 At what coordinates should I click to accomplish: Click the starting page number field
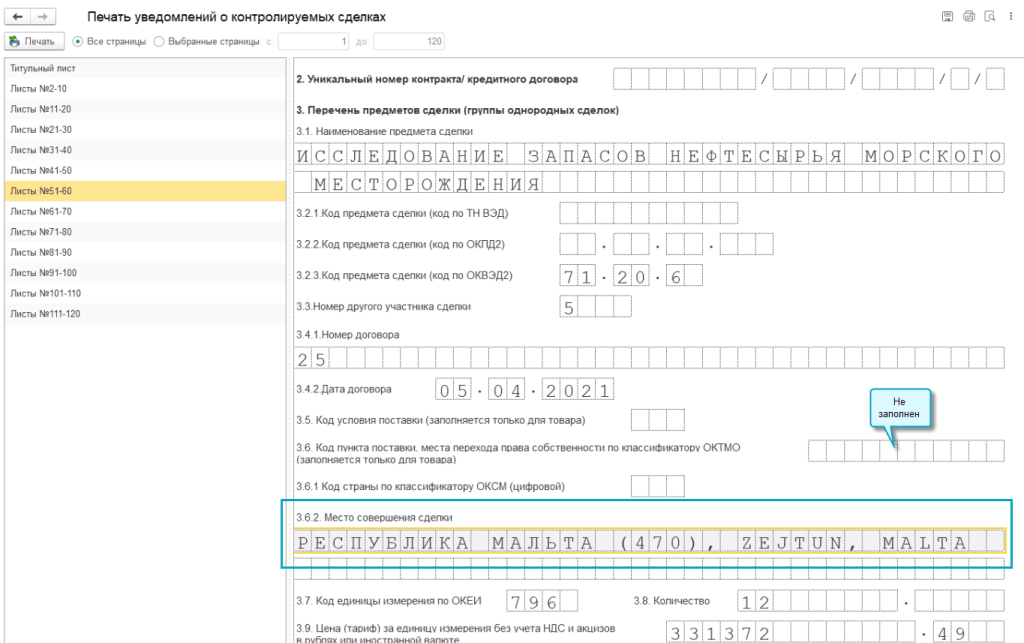coord(313,41)
